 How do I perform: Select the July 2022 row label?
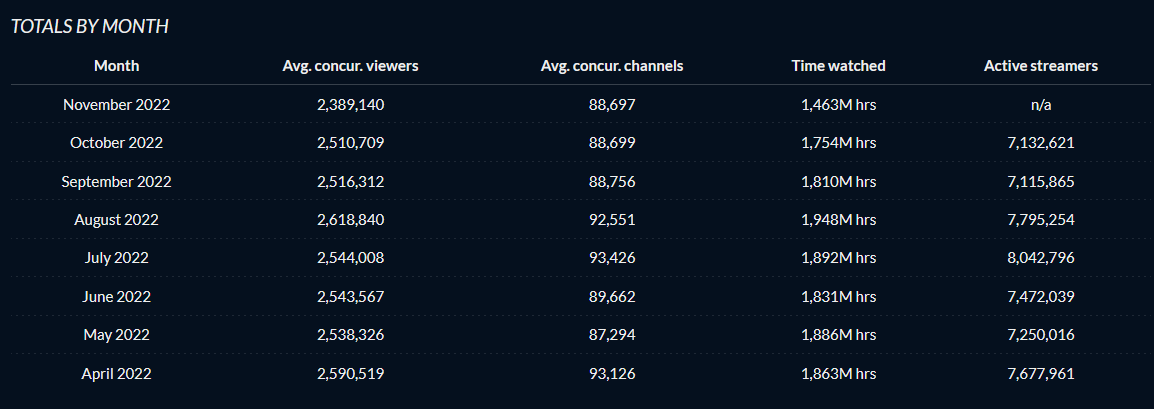116,257
